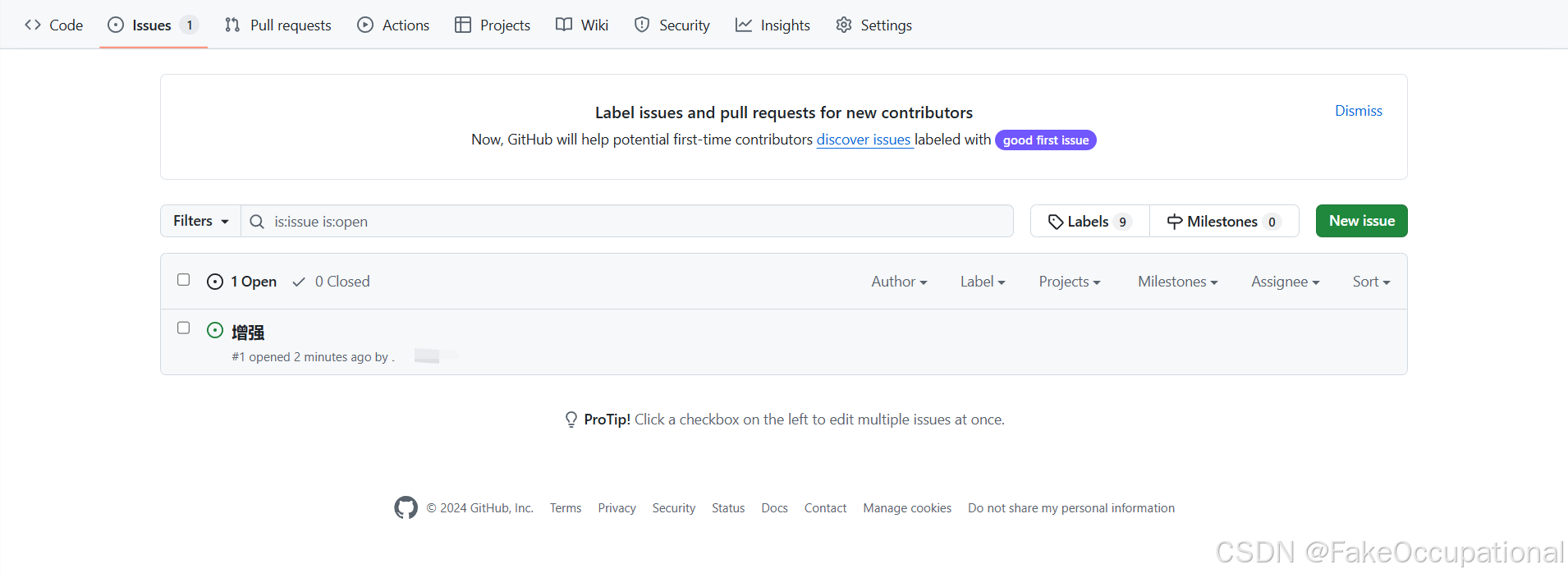Open the Filters dropdown
Viewport: 1568px width, 578px height.
(x=200, y=221)
